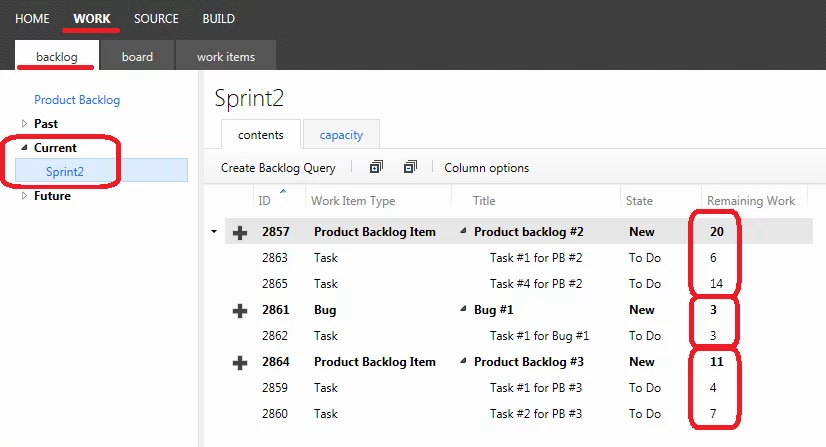Collapse Bug #1 title arrow
Screen dimensions: 826x447
(463, 309)
